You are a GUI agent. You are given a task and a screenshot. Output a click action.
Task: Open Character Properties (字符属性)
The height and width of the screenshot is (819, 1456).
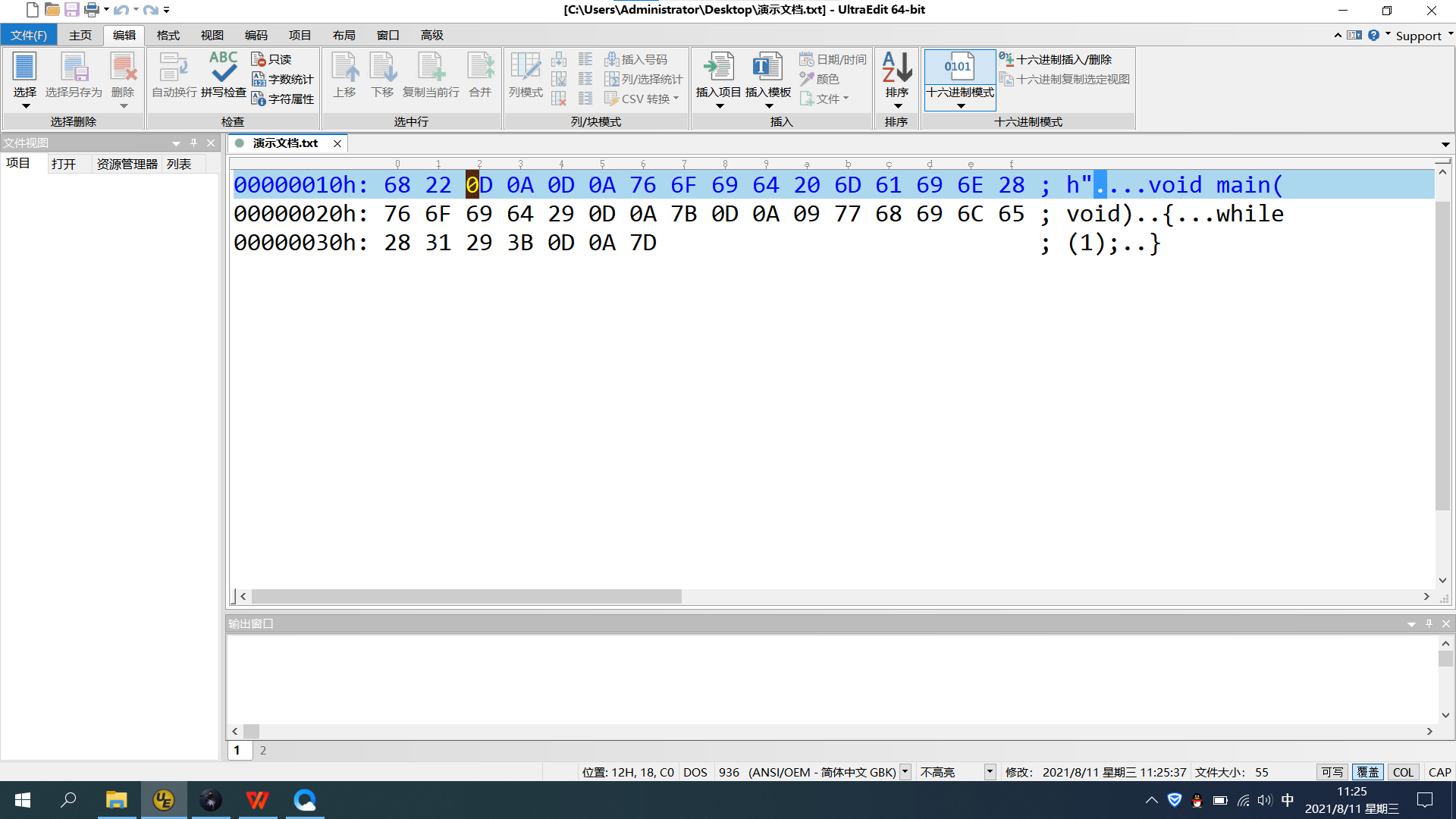282,99
